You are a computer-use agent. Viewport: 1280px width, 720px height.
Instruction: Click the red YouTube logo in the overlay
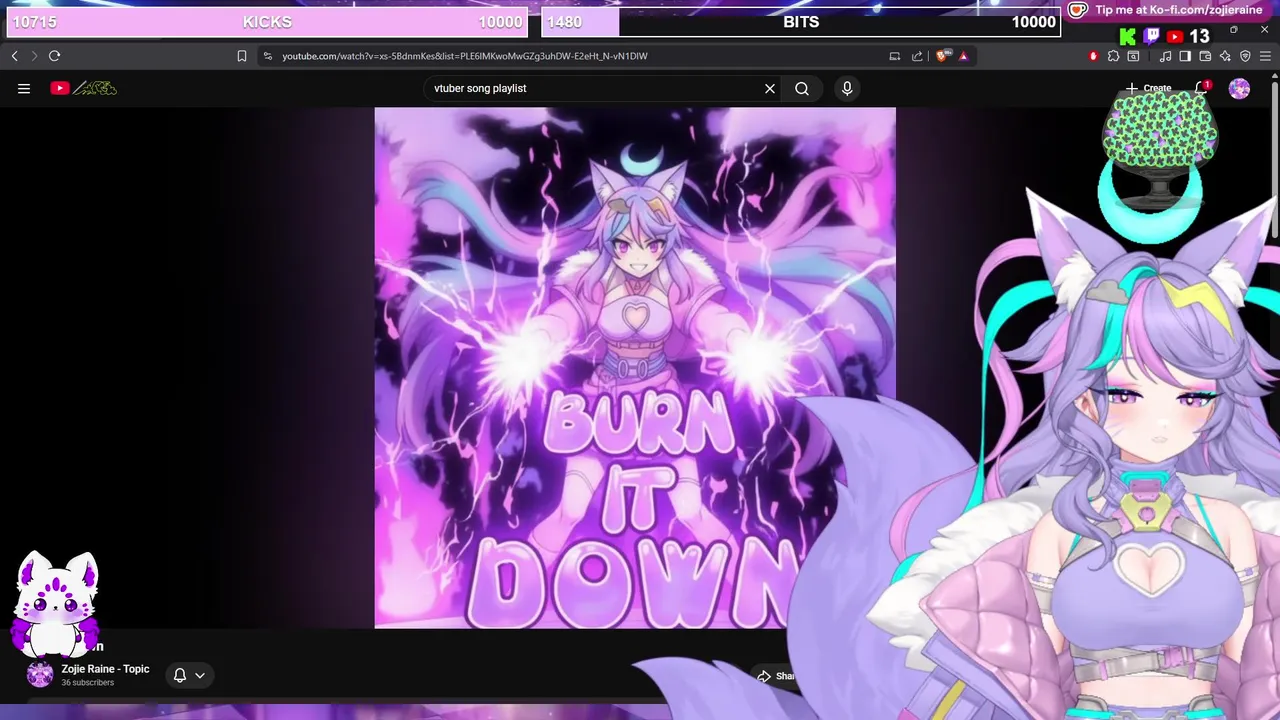(1175, 37)
